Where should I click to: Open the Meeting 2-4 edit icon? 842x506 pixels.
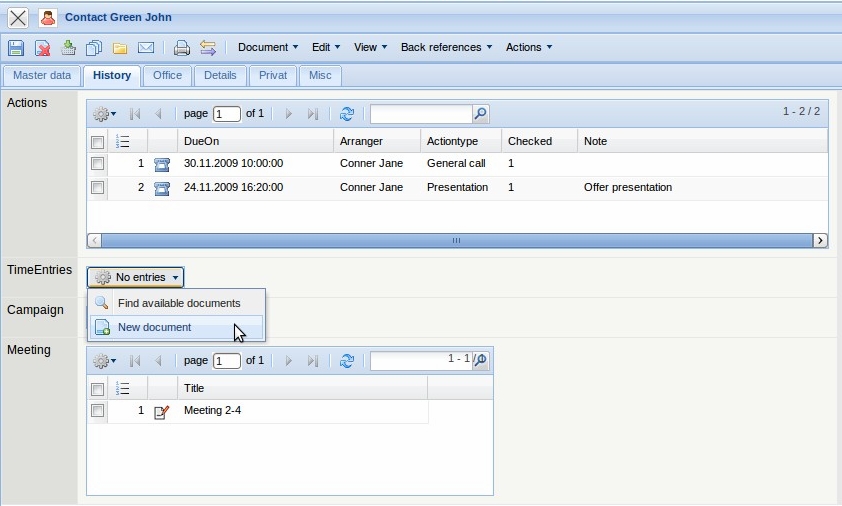[162, 411]
